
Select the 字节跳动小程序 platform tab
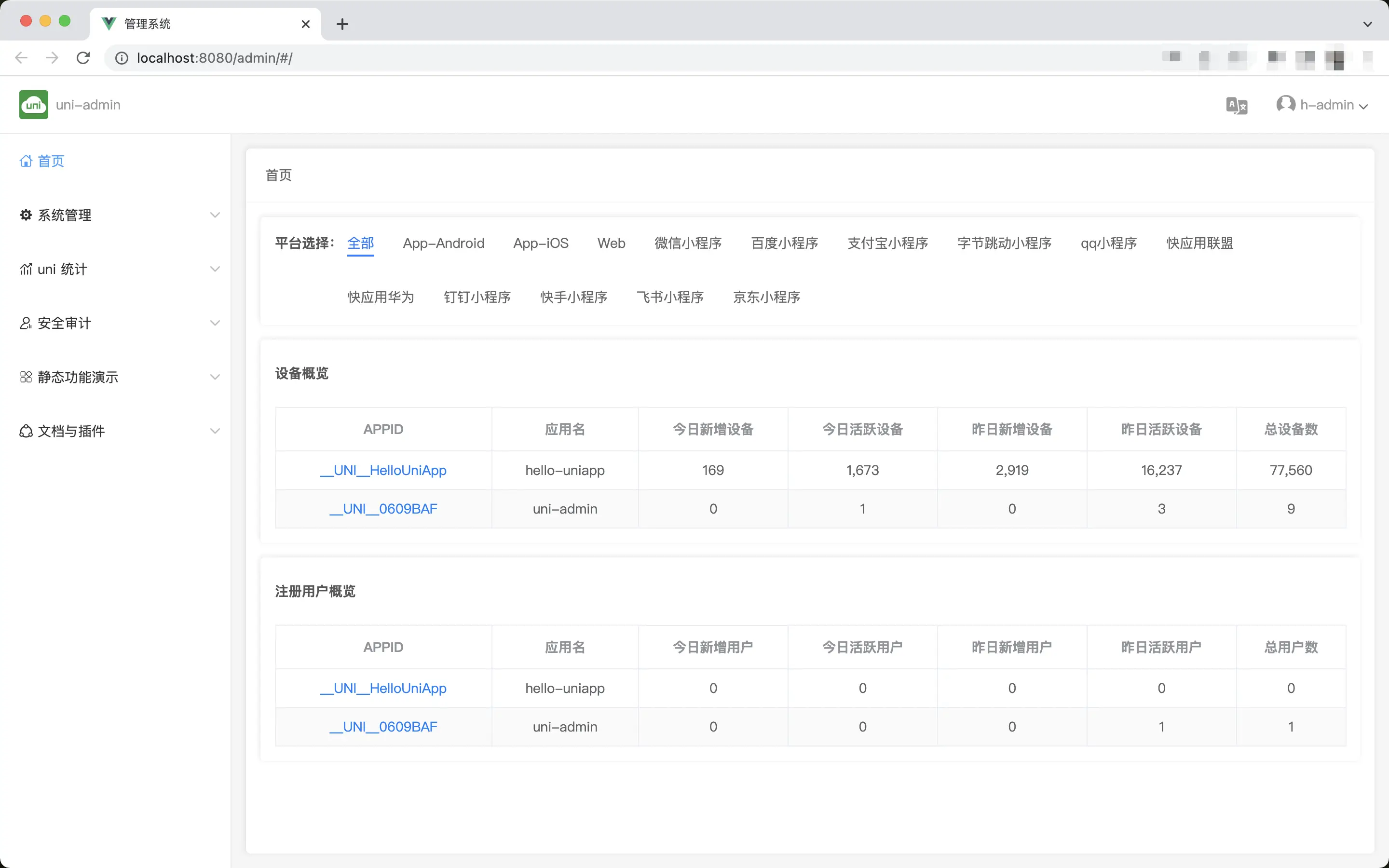point(1005,244)
